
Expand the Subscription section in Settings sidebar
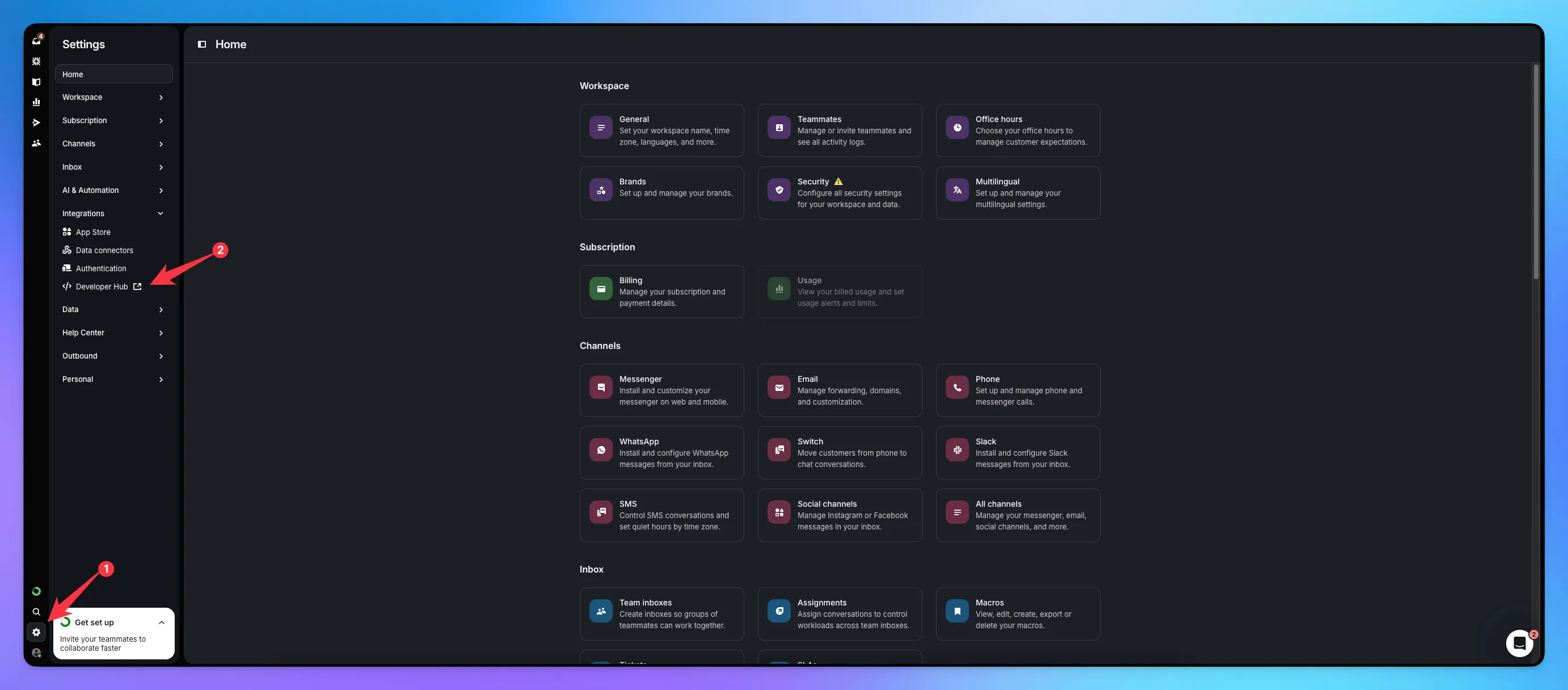113,121
